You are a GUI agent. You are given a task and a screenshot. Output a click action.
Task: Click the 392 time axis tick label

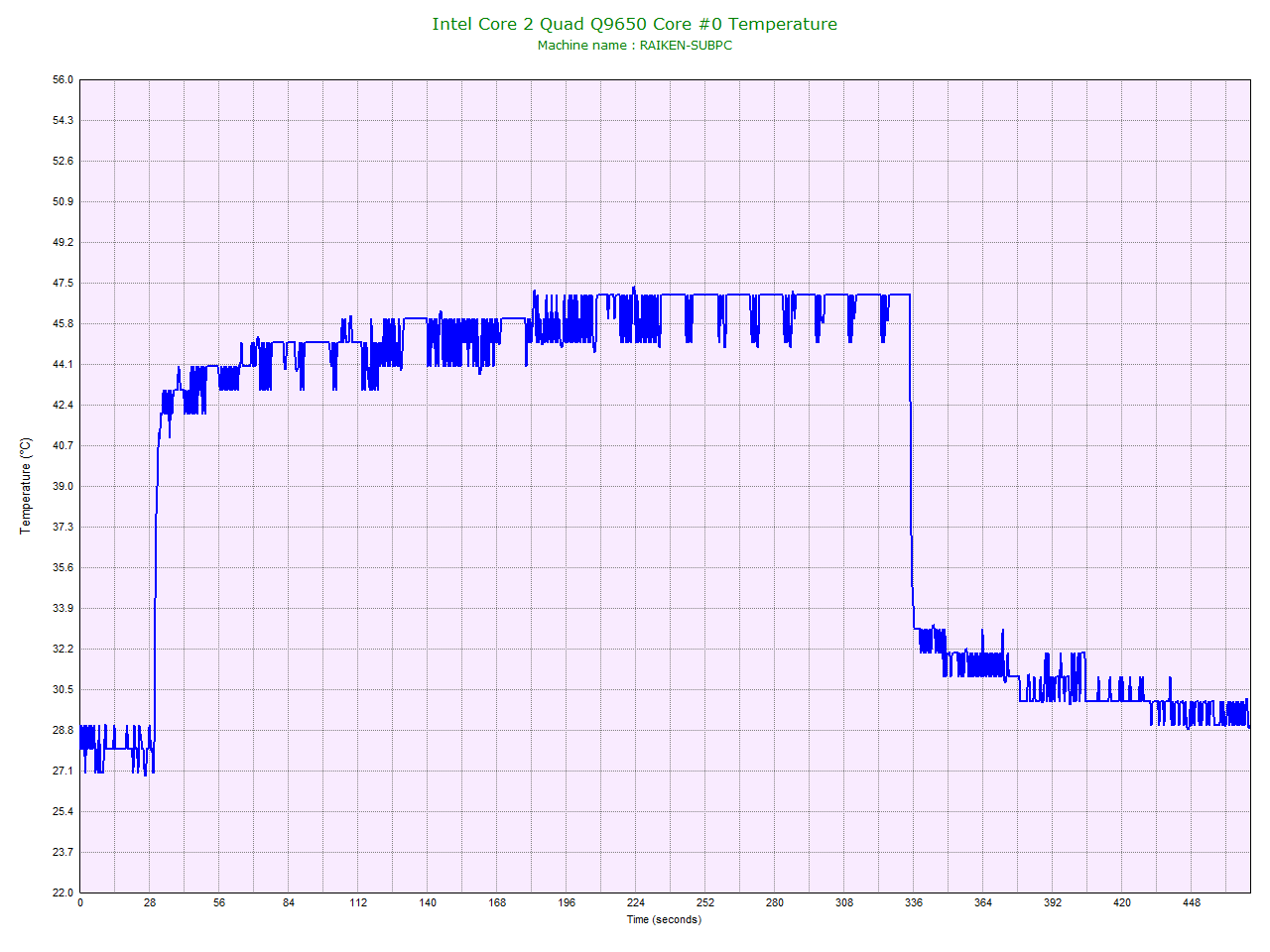click(1053, 902)
